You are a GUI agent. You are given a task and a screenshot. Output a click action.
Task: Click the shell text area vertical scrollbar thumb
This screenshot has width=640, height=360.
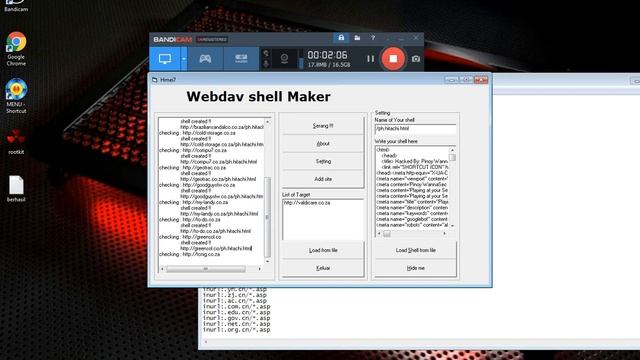[x=452, y=158]
